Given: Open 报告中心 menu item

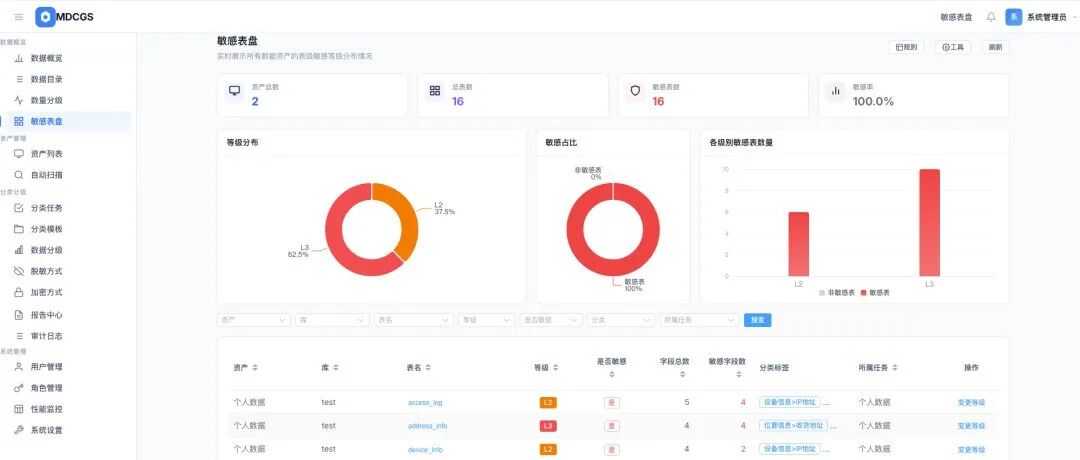Looking at the screenshot, I should (x=46, y=315).
